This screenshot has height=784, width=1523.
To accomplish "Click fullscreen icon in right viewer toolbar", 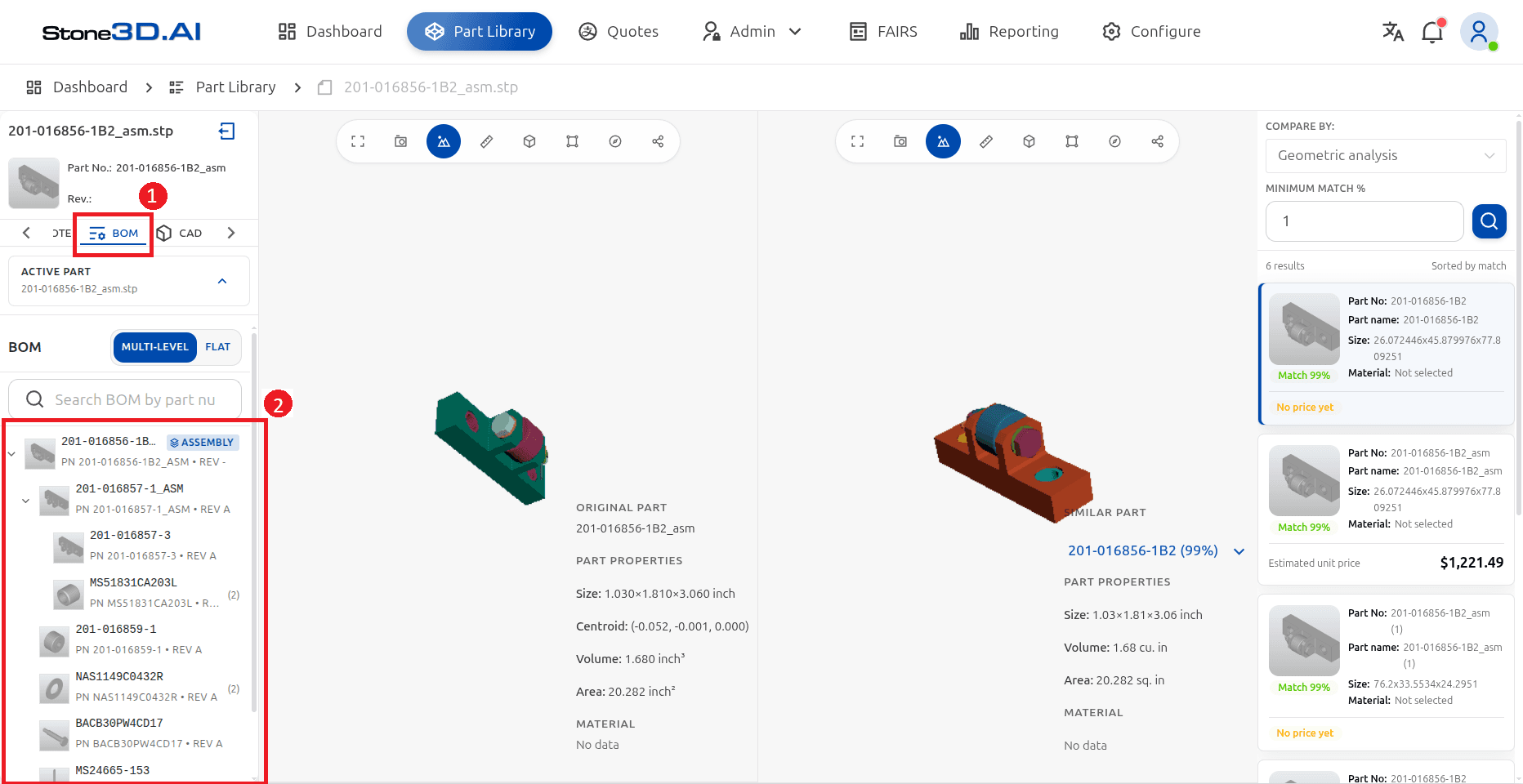I will (857, 141).
